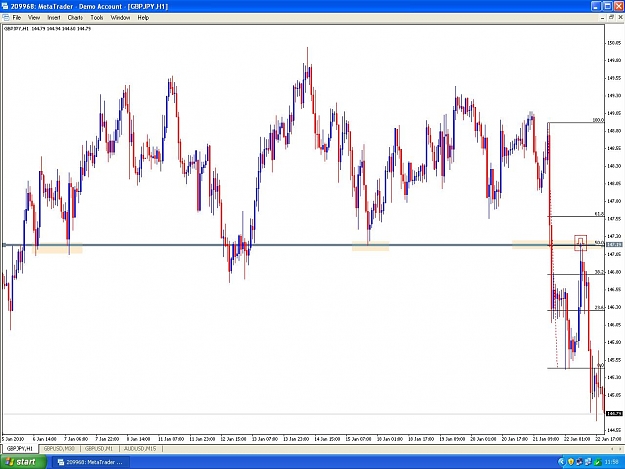Viewport: 625px width, 469px height.
Task: Click the Fibonacci 23.6 level label
Action: [x=599, y=307]
